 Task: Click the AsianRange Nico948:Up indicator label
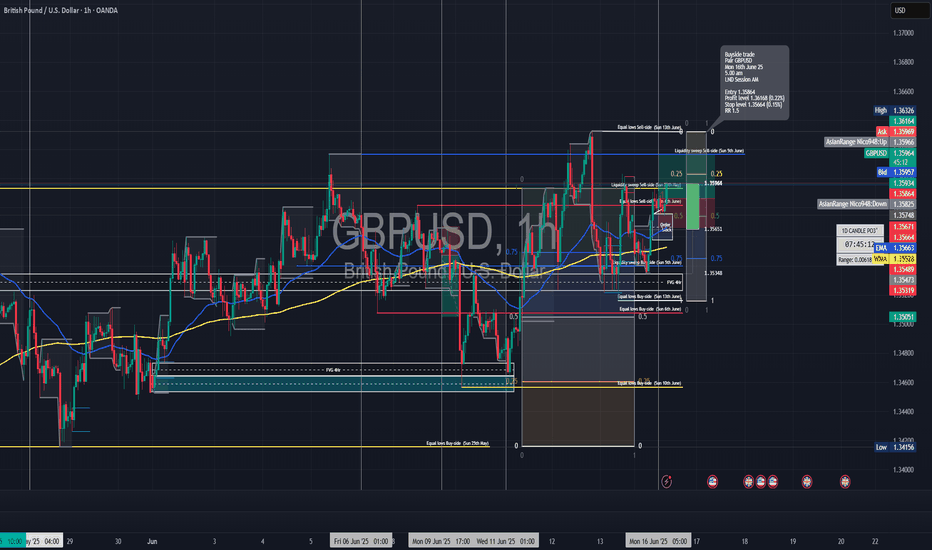pyautogui.click(x=870, y=142)
